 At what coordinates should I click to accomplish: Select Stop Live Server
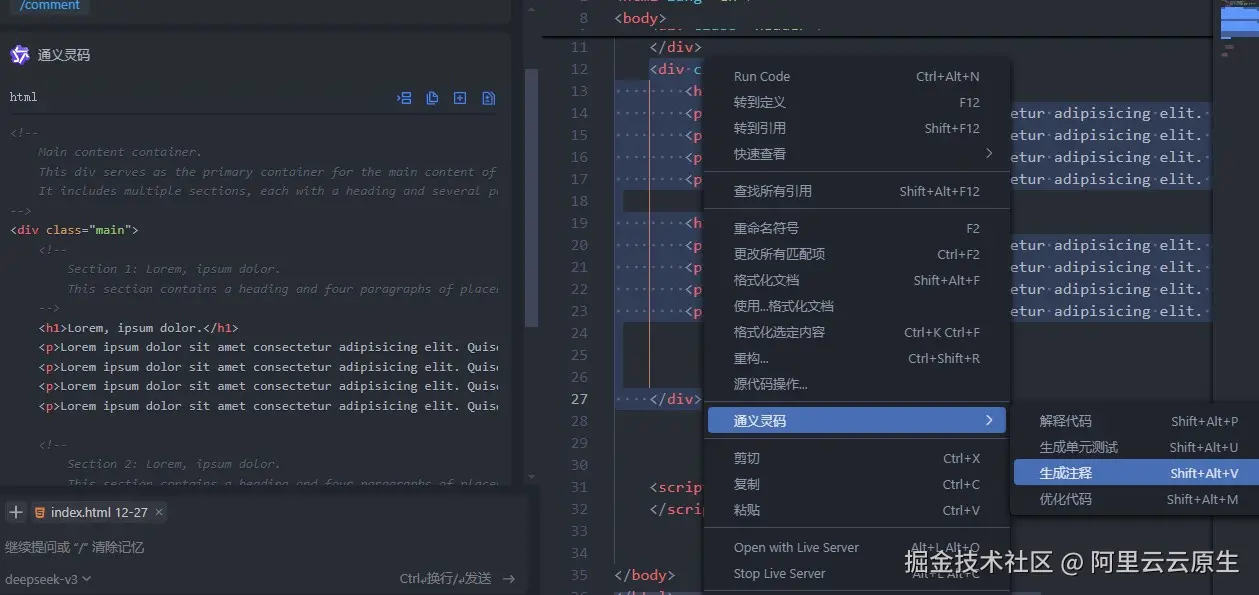857,573
